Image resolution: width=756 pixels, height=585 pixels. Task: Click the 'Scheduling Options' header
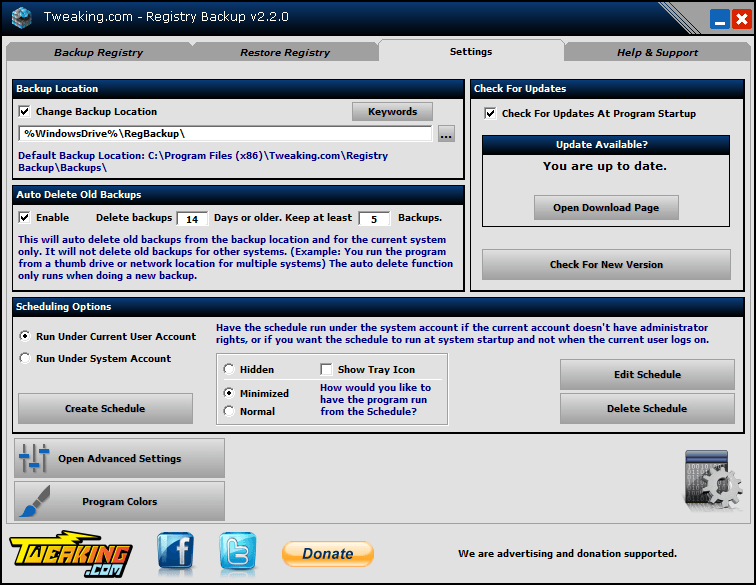(378, 307)
